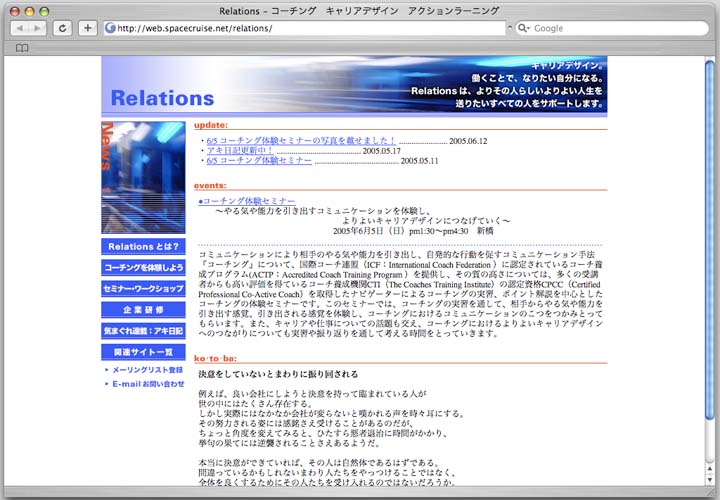Open 'アキ日記更新中！' update link
Viewport: 720px width, 500px height.
point(240,151)
